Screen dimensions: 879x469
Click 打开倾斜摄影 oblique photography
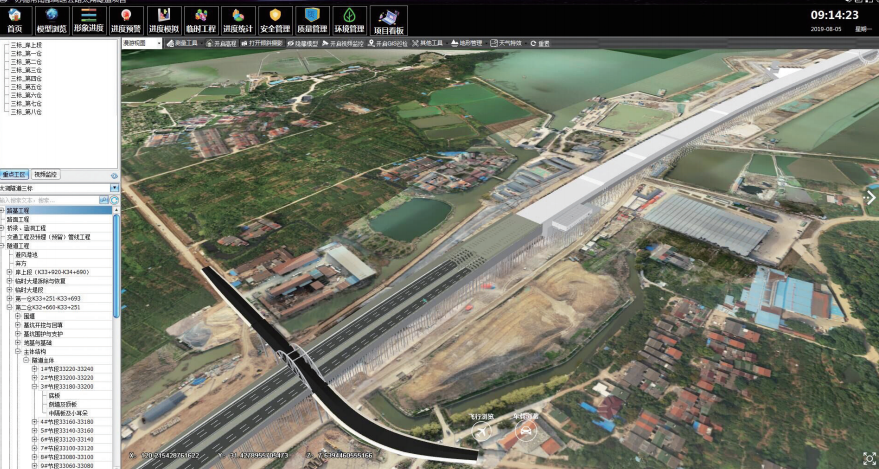pyautogui.click(x=262, y=43)
